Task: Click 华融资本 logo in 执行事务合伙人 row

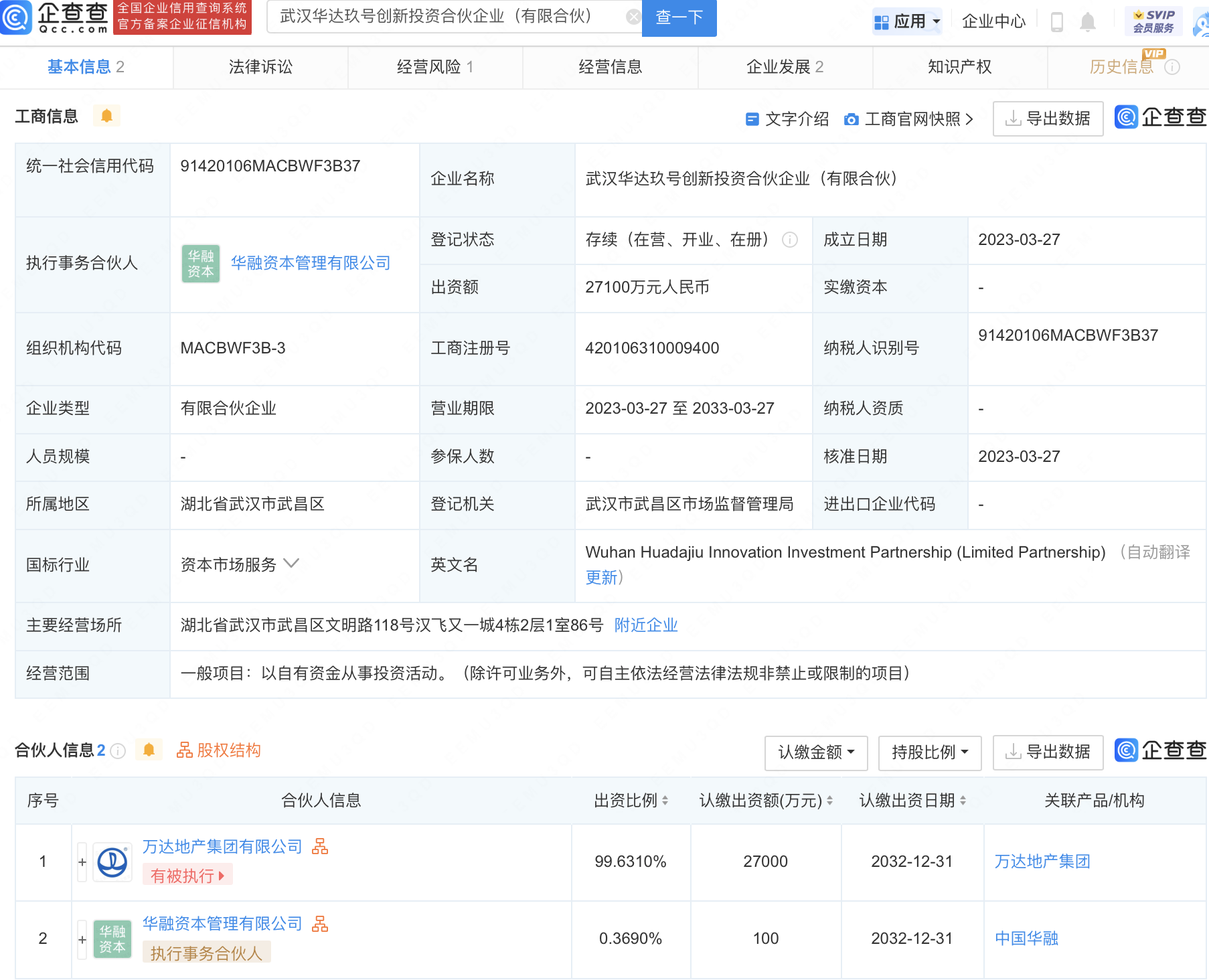Action: pyautogui.click(x=201, y=264)
